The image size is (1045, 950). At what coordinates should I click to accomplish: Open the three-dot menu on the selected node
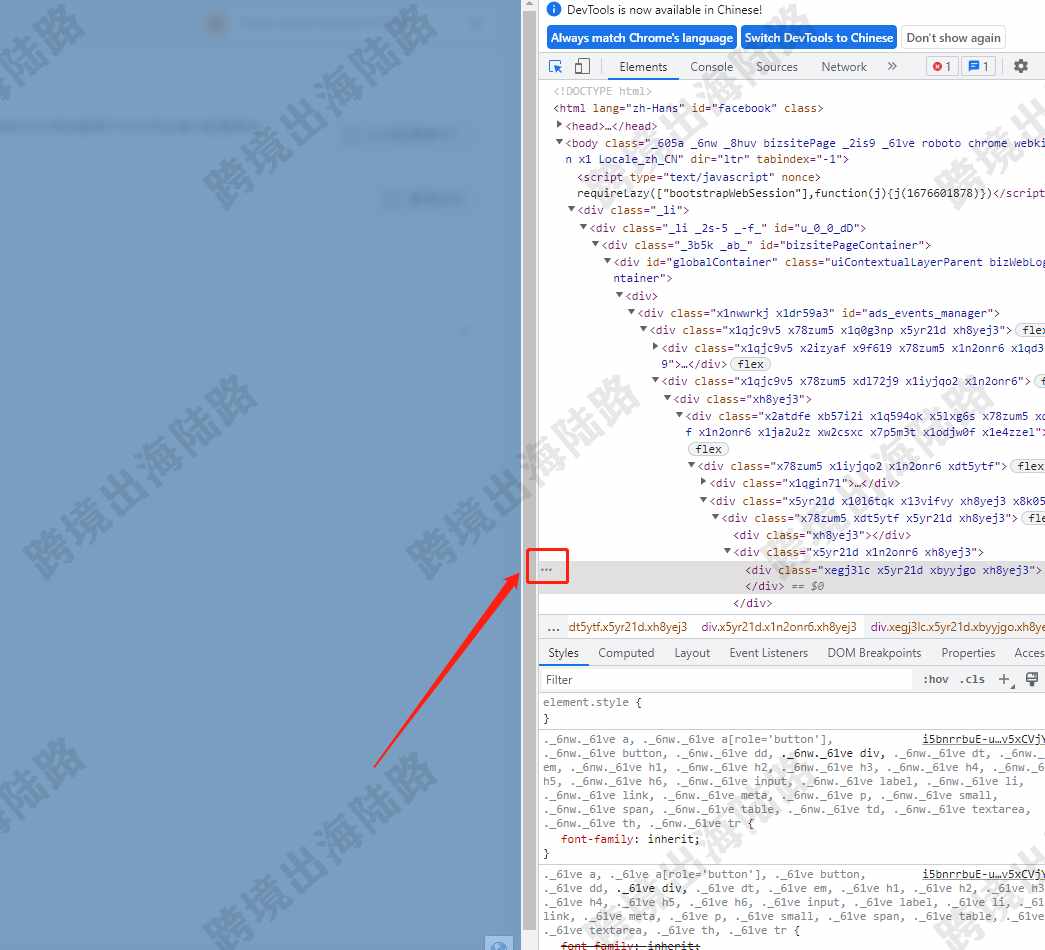546,570
